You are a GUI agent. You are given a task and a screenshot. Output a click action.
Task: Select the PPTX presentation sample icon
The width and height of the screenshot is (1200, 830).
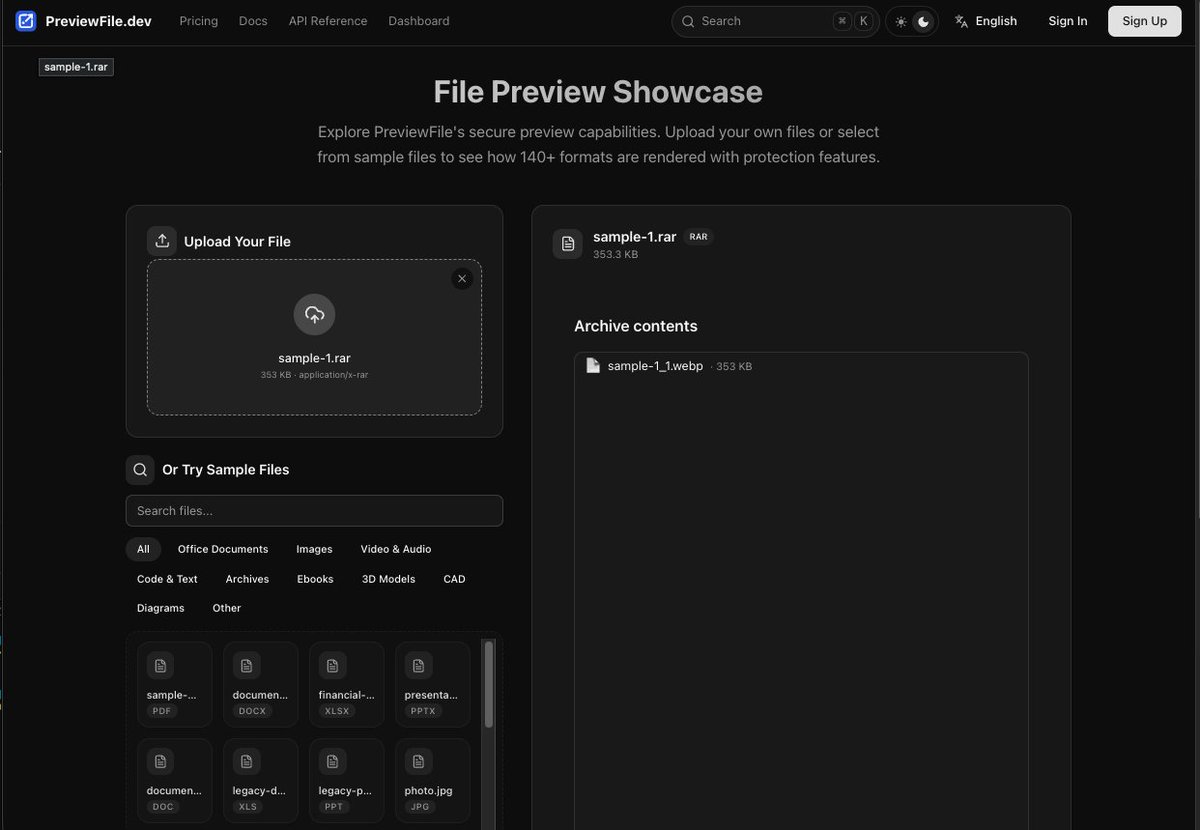pyautogui.click(x=419, y=665)
